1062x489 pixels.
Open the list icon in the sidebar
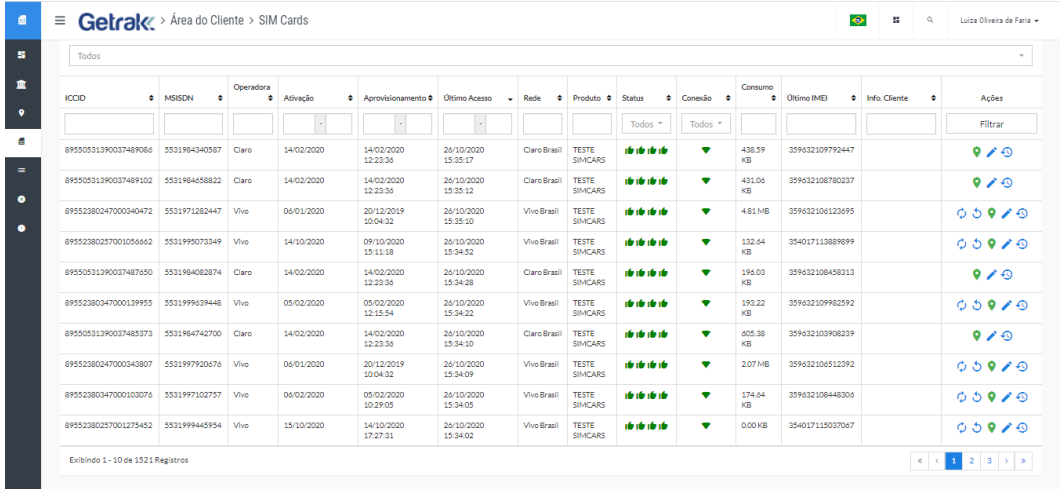click(x=21, y=170)
